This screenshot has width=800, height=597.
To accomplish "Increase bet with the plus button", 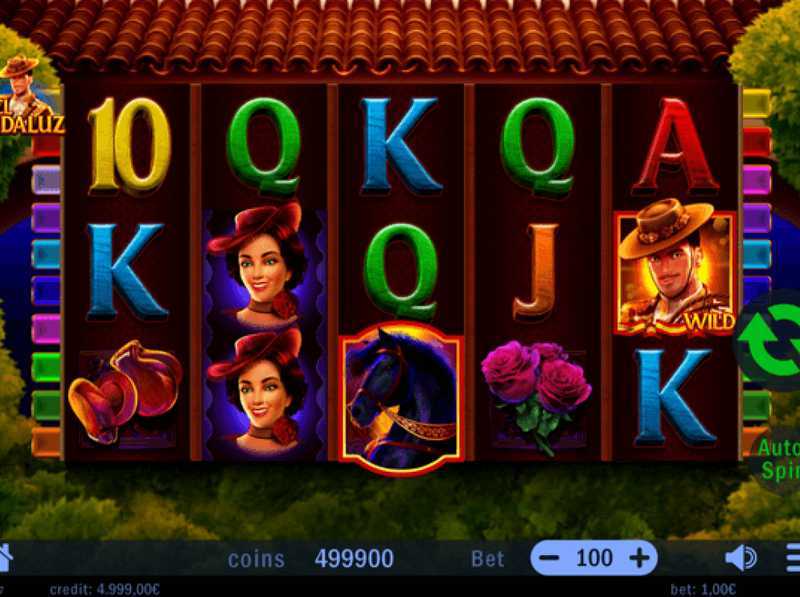I will (x=639, y=558).
